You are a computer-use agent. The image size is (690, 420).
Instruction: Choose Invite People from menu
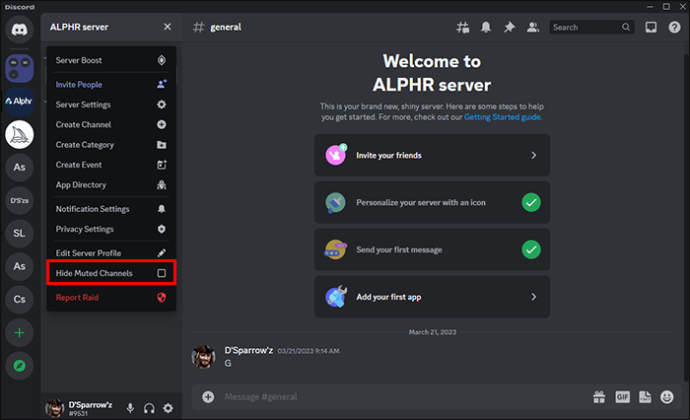click(111, 85)
